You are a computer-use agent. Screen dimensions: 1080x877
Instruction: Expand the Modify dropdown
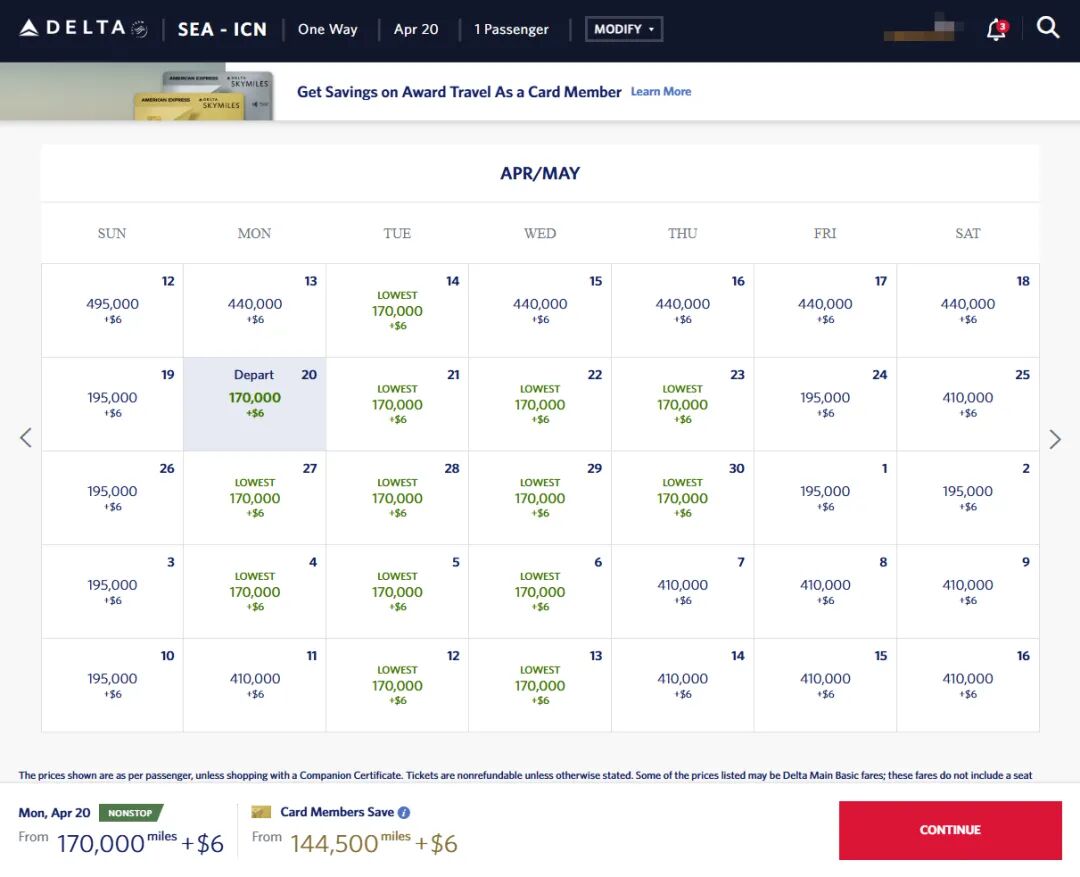[624, 29]
